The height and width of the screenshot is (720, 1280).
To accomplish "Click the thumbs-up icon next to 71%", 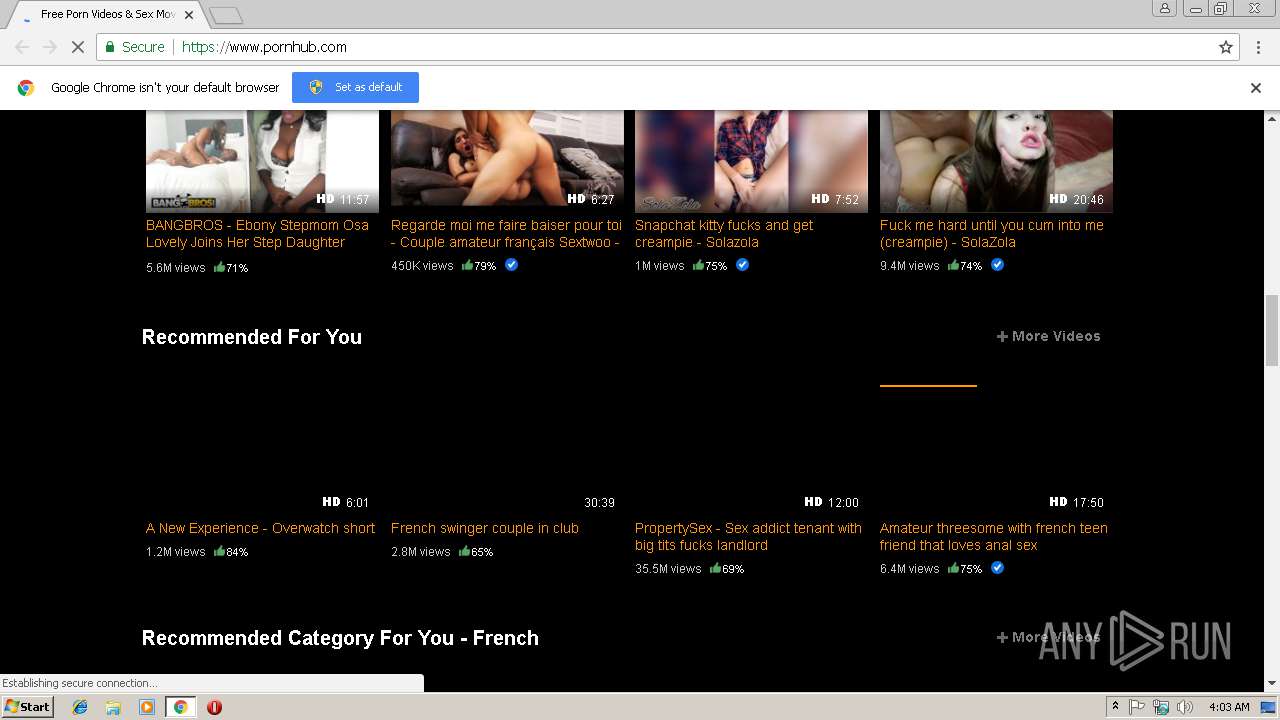I will (x=219, y=267).
